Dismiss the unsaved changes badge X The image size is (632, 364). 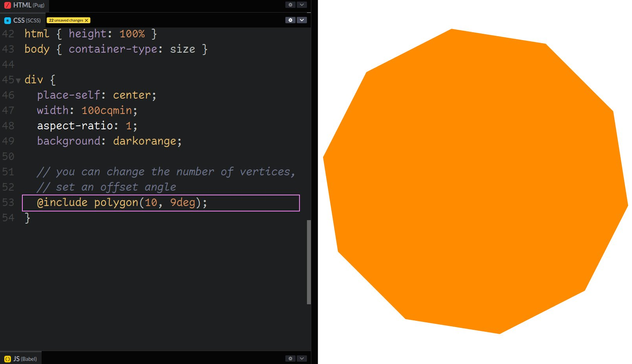(x=87, y=20)
